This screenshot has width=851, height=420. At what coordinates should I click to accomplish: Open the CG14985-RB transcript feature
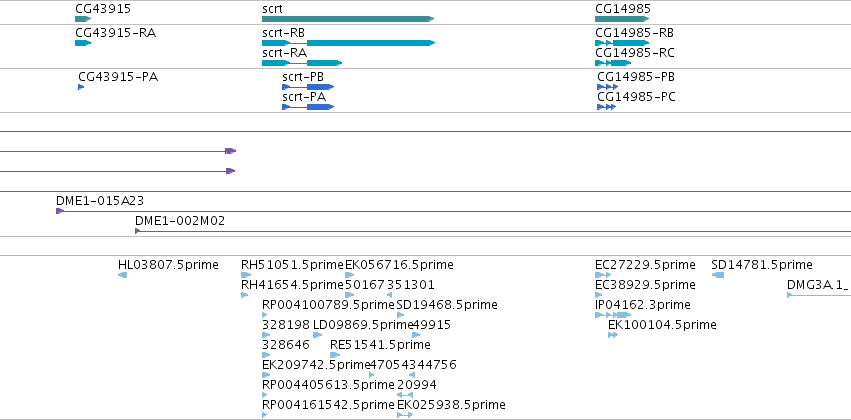click(622, 43)
